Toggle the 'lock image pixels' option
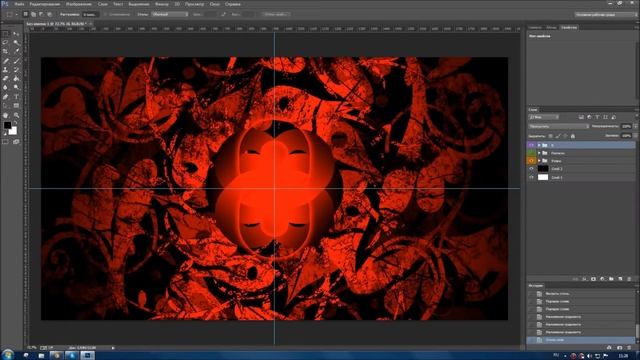This screenshot has width=640, height=360. pos(558,136)
